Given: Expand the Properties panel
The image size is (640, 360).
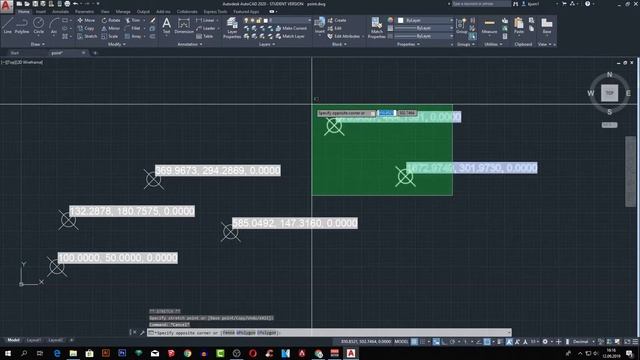Looking at the screenshot, I should coord(409,44).
